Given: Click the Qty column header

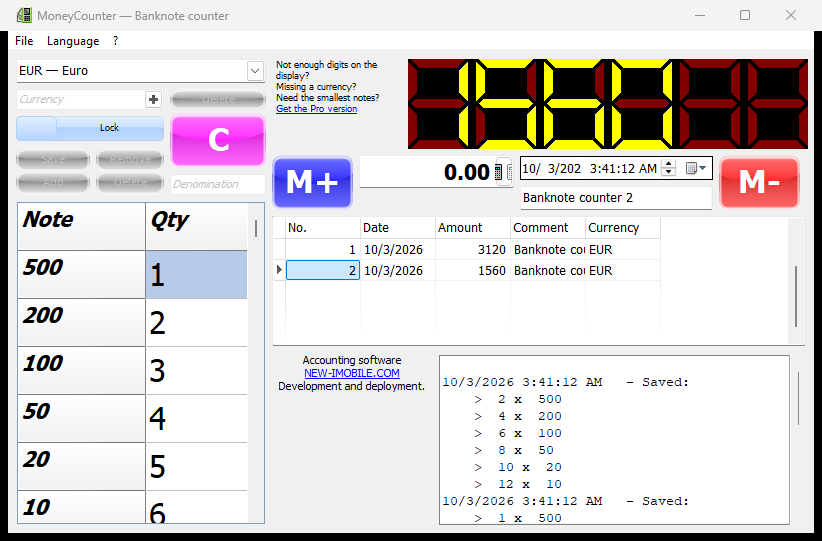Looking at the screenshot, I should point(196,226).
